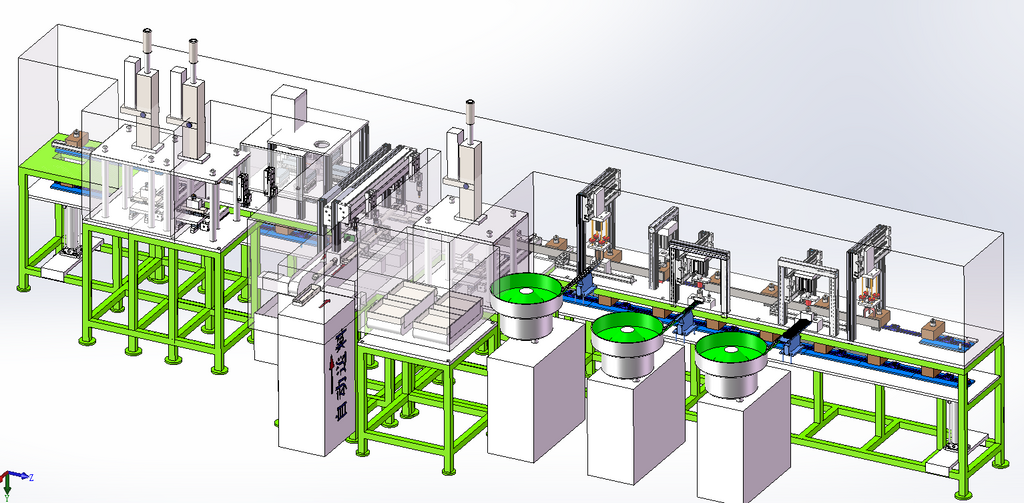
Task: Select the second press cylinder from the left
Action: (x=192, y=100)
